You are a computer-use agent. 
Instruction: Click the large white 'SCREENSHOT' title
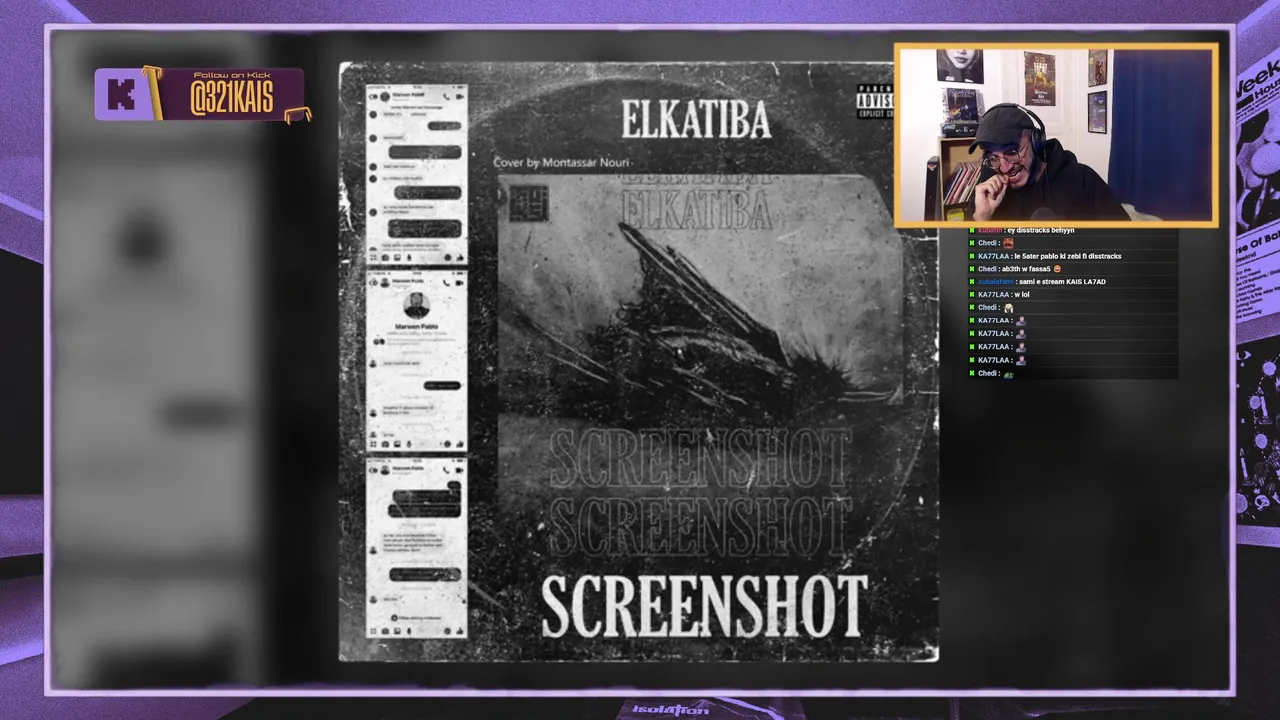pyautogui.click(x=703, y=607)
